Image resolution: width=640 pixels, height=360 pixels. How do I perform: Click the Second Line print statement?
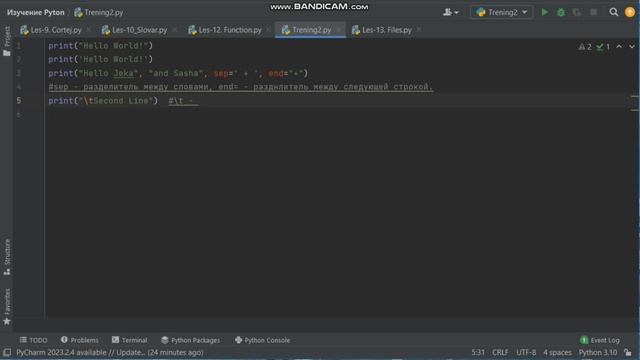[103, 100]
